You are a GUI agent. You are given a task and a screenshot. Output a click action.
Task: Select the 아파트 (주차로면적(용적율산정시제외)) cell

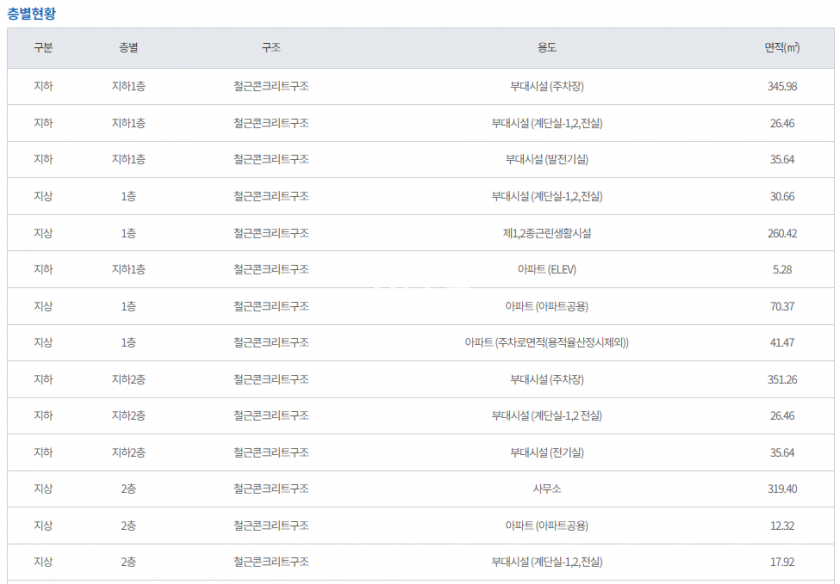(546, 342)
